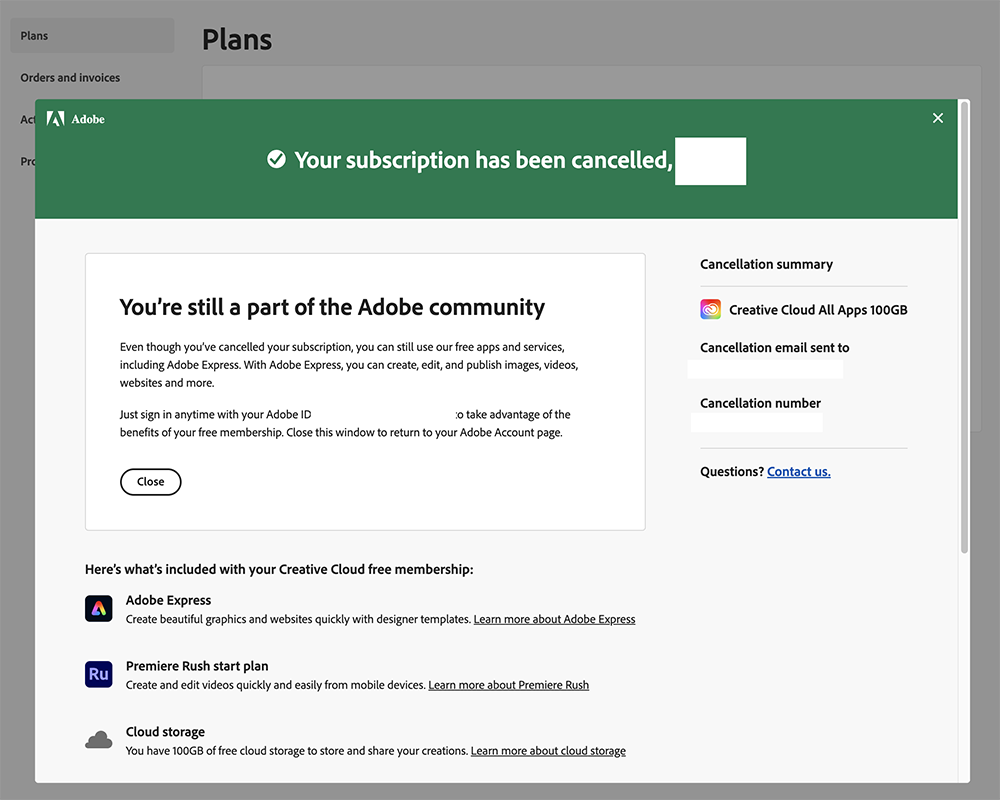Viewport: 1000px width, 800px height.
Task: Click the Cancellation summary heading
Action: coord(766,264)
